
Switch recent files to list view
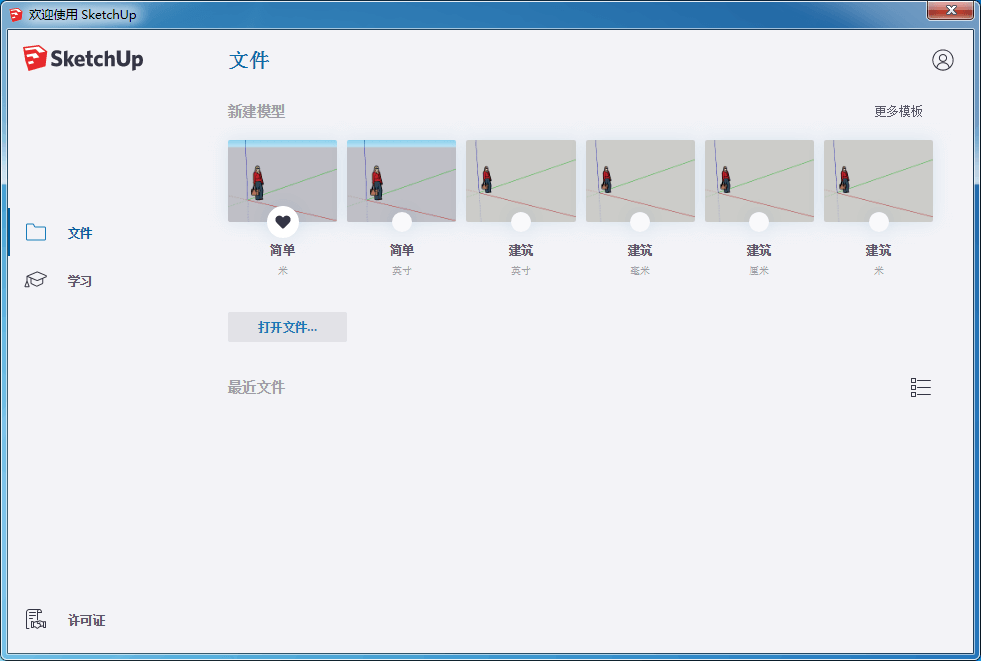point(920,387)
